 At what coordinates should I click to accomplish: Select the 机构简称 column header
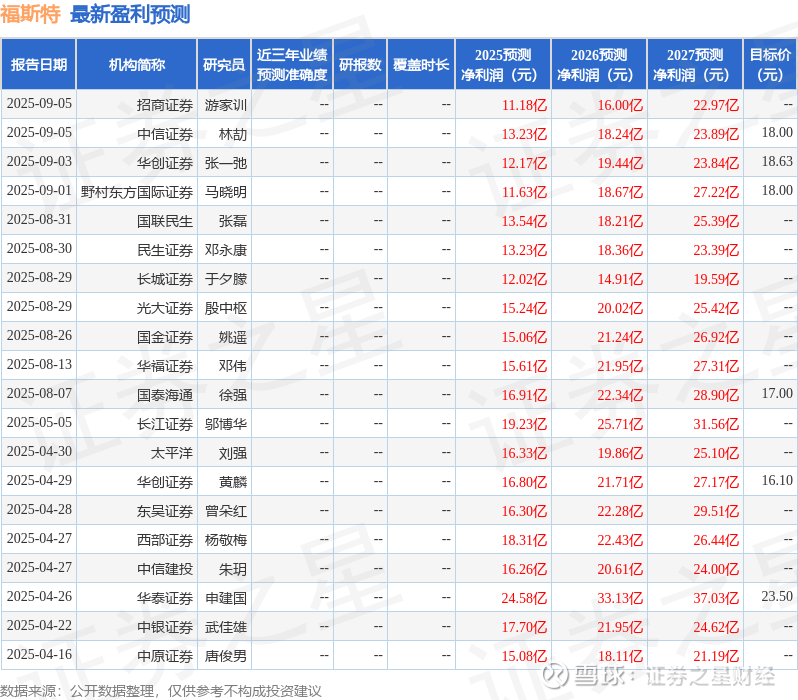point(136,65)
